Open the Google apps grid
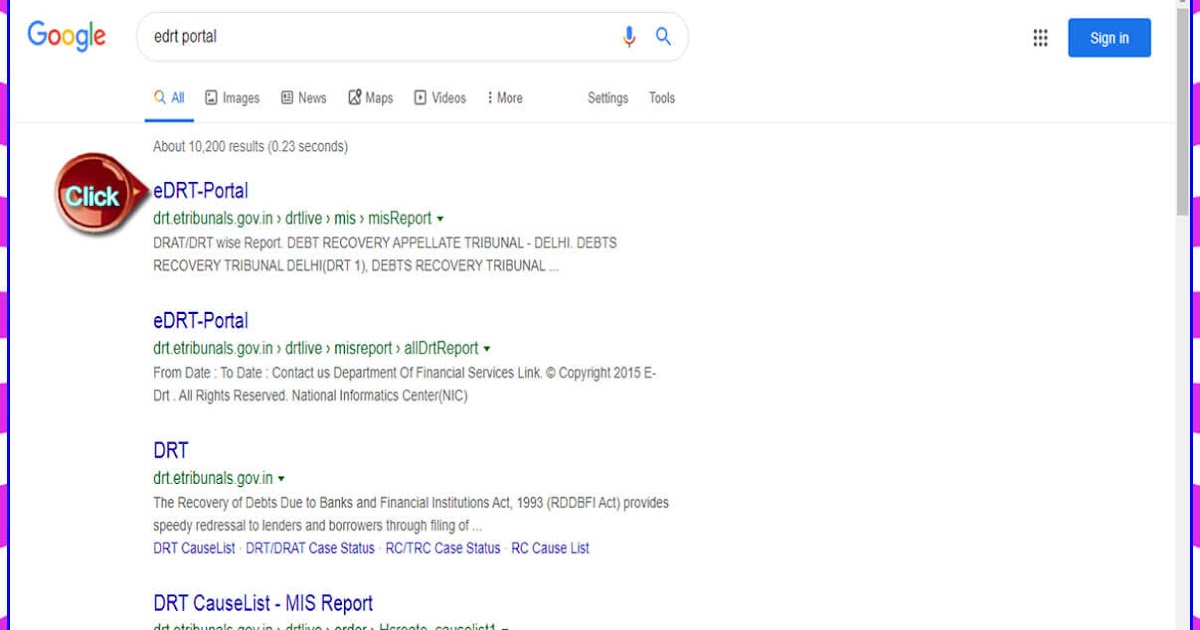The width and height of the screenshot is (1200, 630). coord(1040,38)
